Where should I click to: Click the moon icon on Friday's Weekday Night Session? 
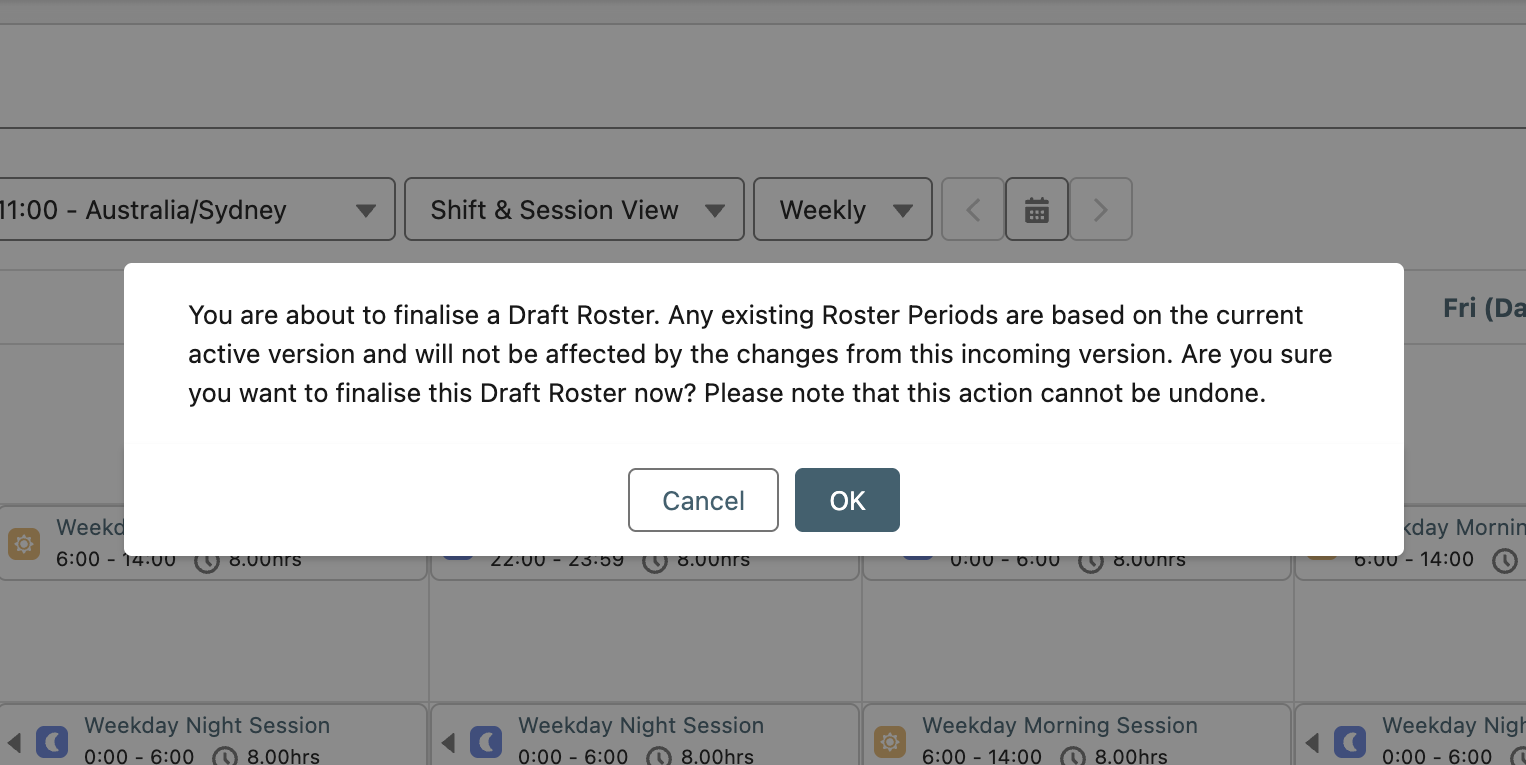click(1350, 742)
